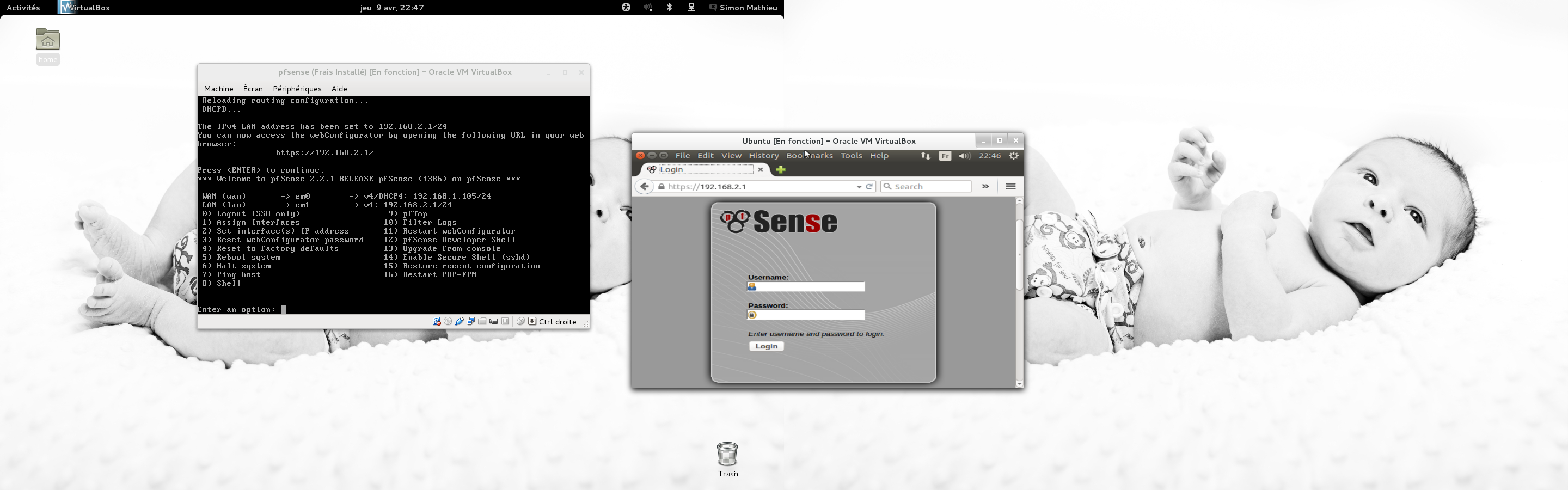The height and width of the screenshot is (490, 1568).
Task: Open Firefox hamburger menu
Action: coord(1010,187)
